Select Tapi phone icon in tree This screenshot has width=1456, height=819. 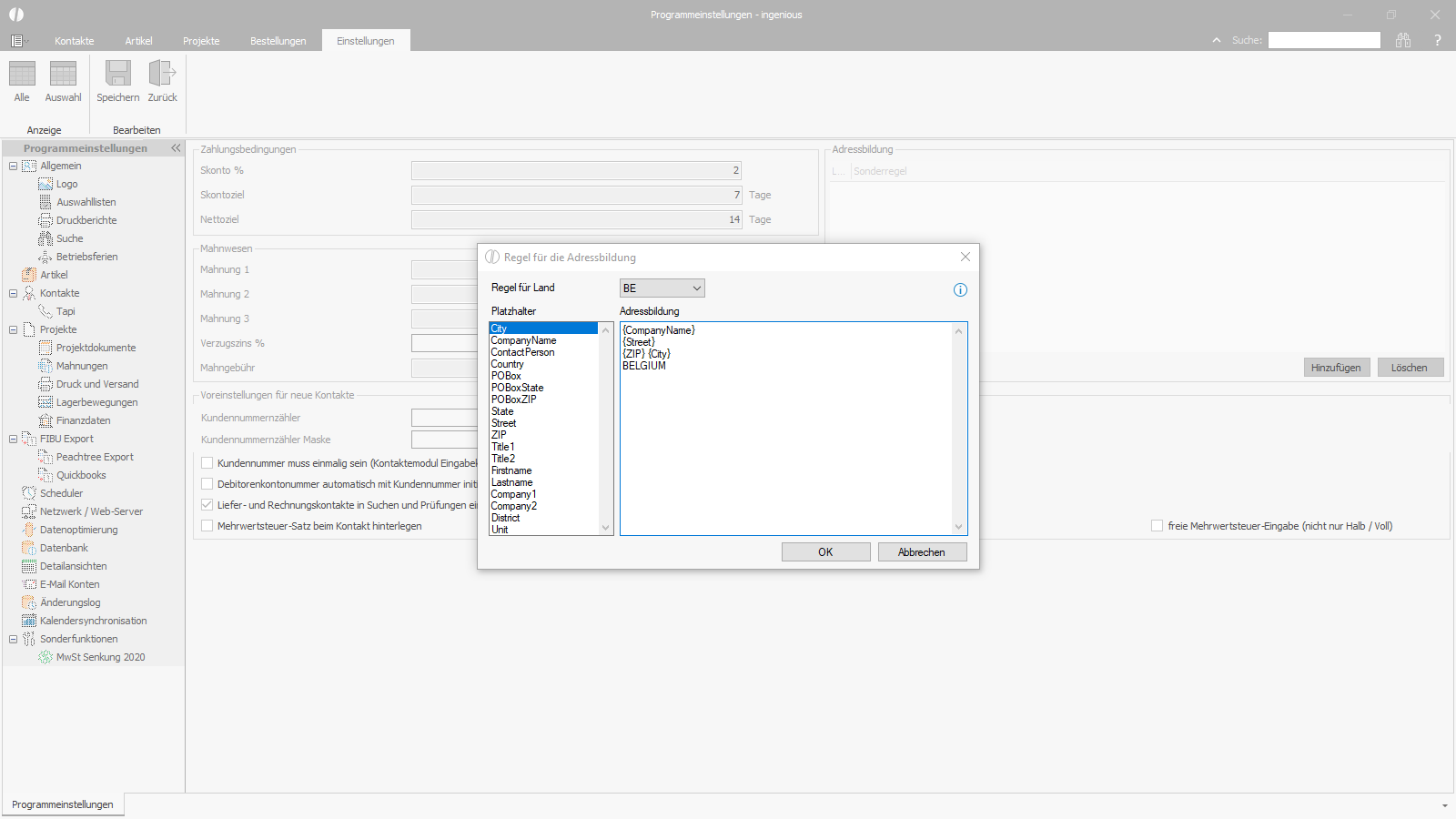tap(45, 311)
